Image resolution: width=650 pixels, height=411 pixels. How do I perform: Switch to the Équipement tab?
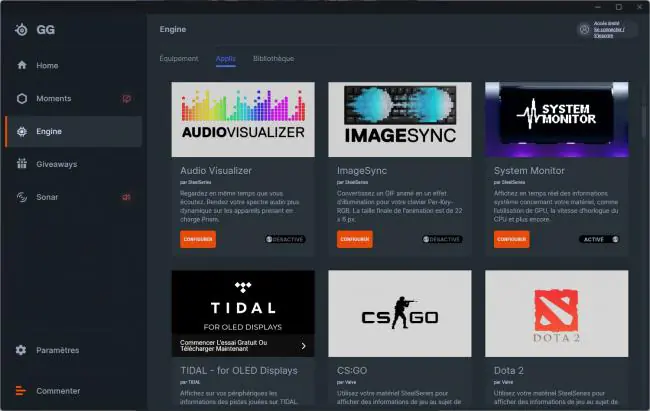[179, 58]
